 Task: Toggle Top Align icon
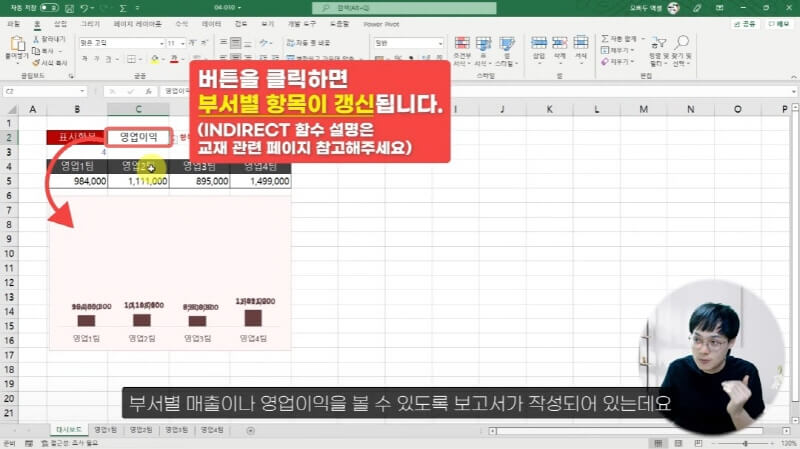tap(223, 43)
